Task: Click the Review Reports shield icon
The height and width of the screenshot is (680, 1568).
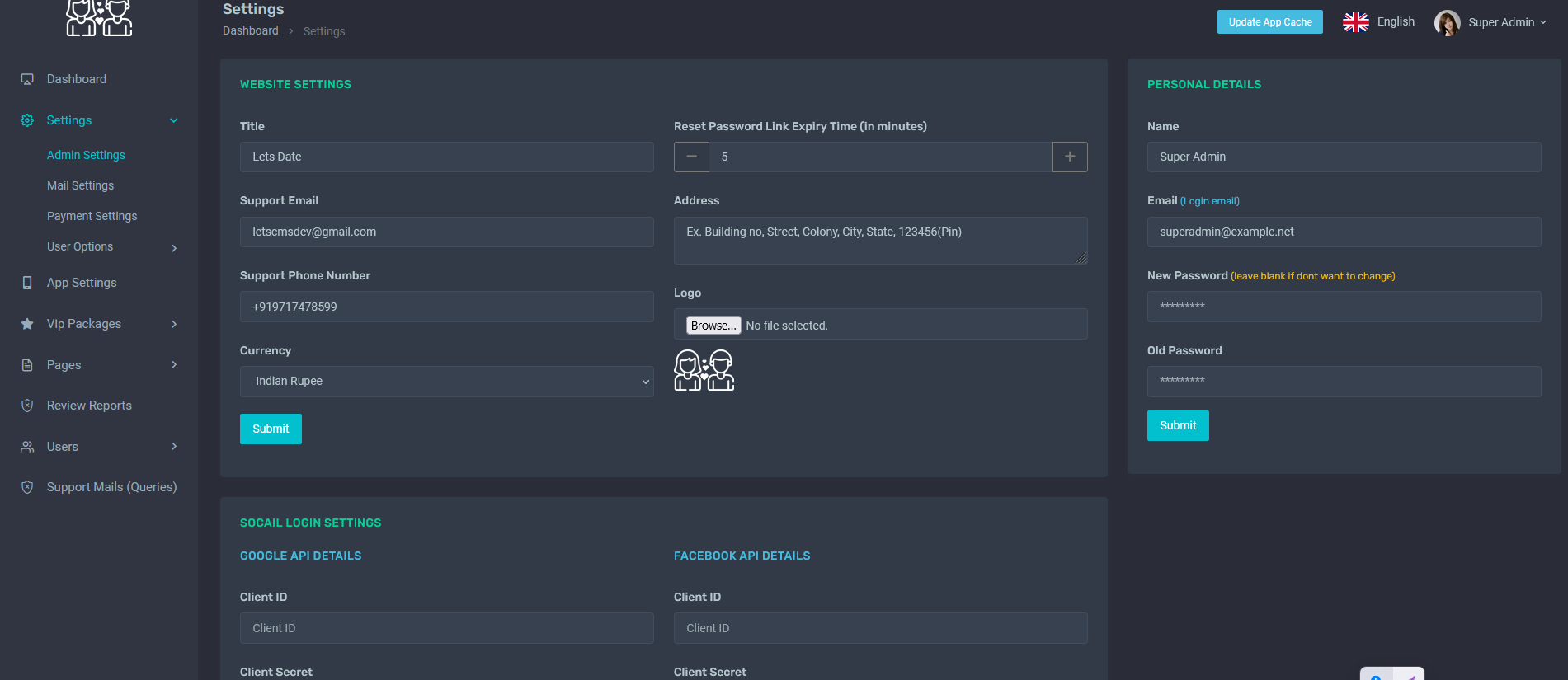Action: click(27, 406)
